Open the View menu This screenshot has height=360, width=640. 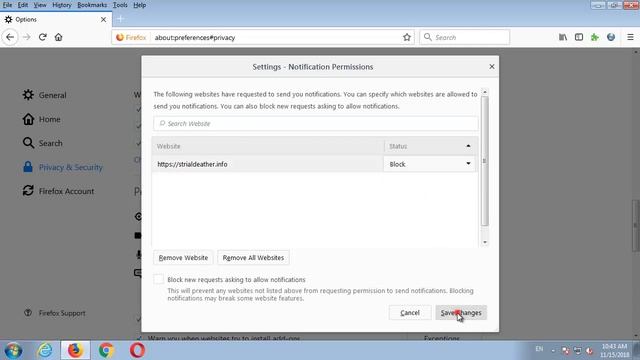point(40,5)
